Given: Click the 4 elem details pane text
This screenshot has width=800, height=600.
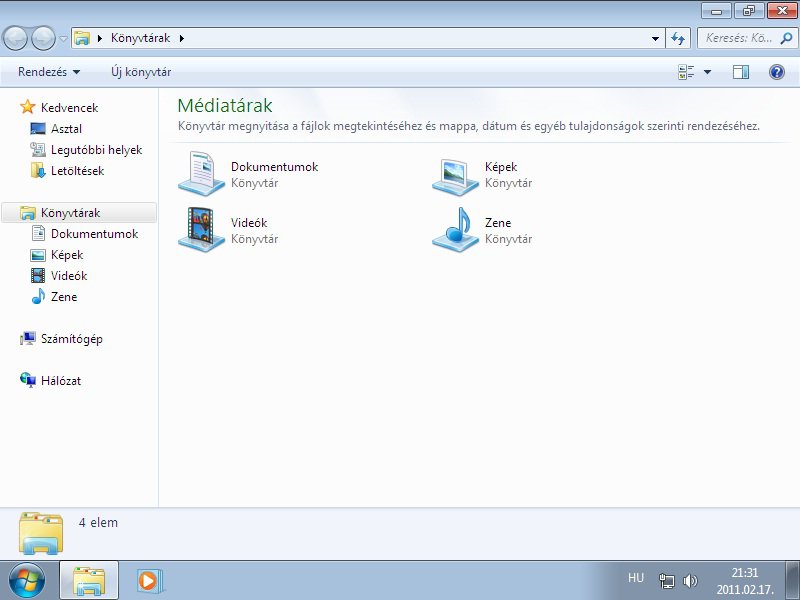Looking at the screenshot, I should (x=98, y=522).
